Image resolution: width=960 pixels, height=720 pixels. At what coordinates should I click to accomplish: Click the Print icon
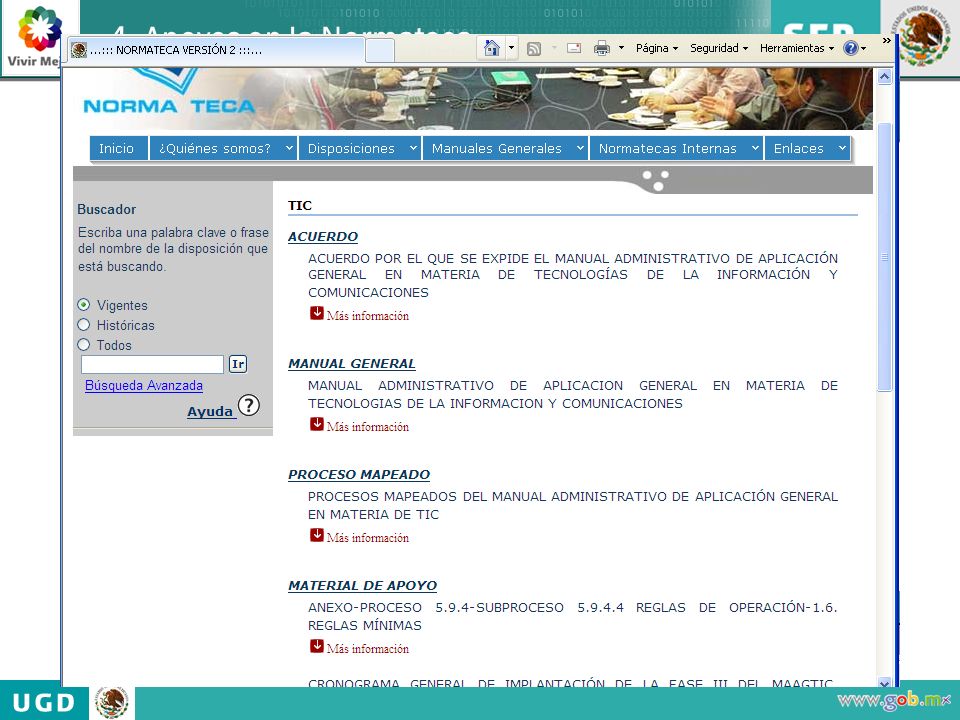[x=601, y=48]
